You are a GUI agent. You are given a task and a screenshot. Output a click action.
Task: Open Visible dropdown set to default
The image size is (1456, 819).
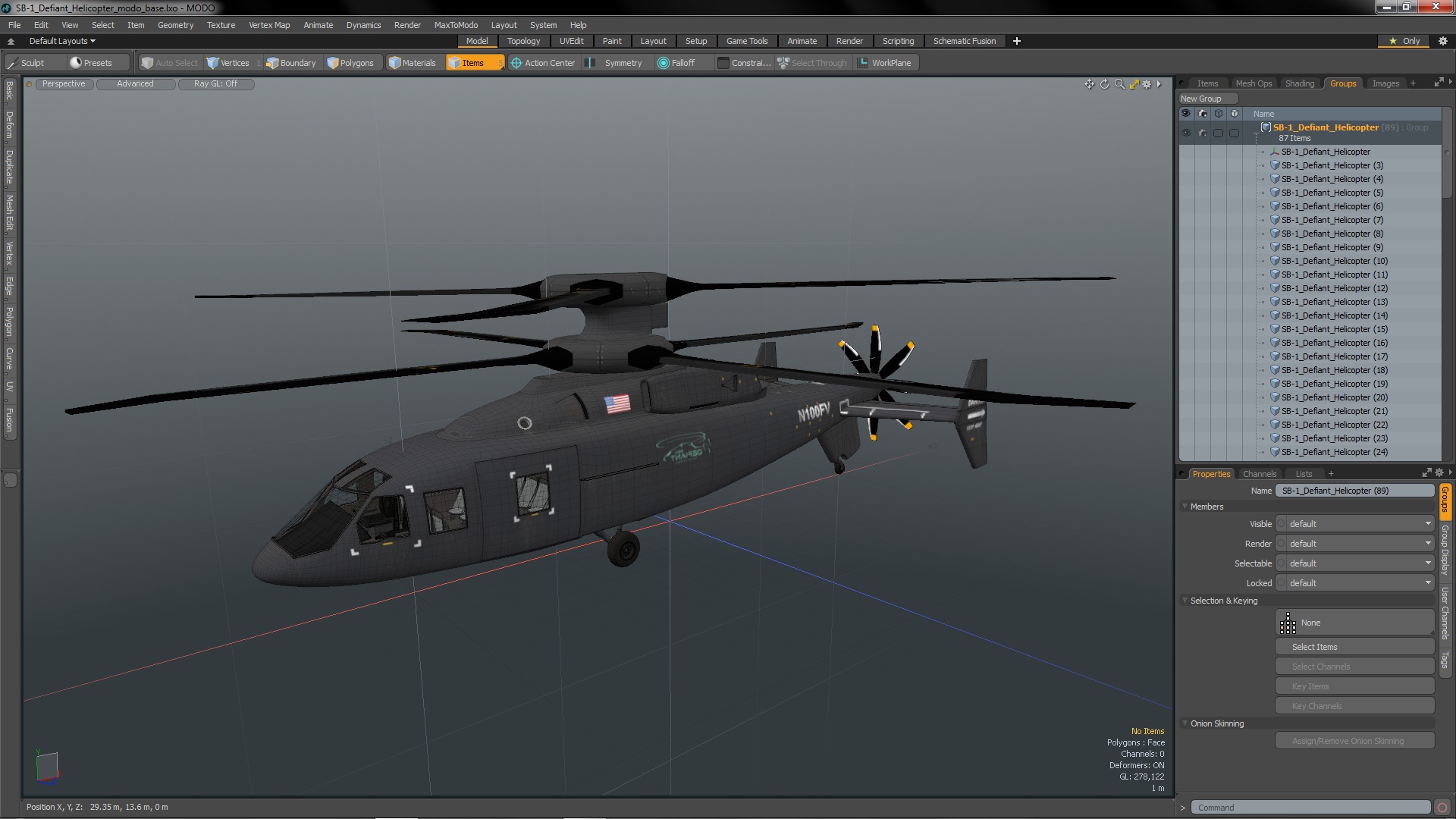pos(1355,524)
